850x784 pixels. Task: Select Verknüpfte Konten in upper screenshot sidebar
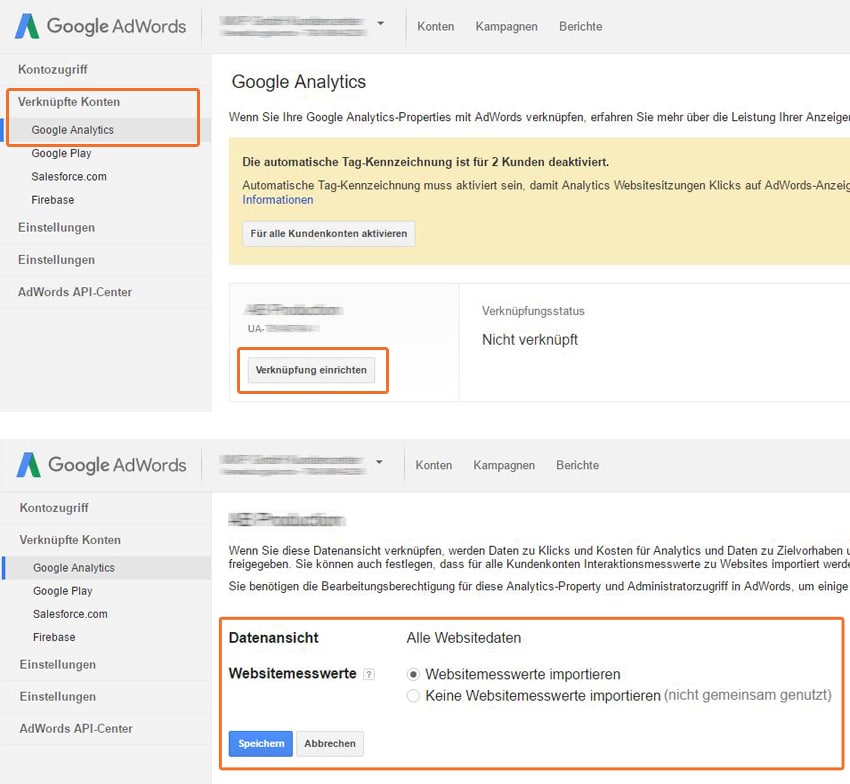pos(69,102)
